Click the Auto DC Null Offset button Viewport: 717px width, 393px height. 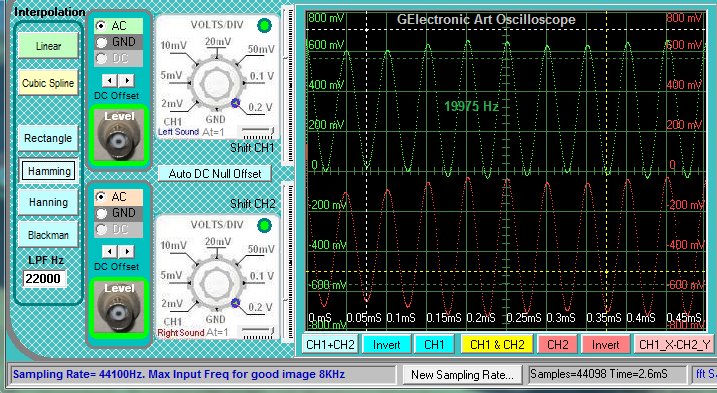215,174
